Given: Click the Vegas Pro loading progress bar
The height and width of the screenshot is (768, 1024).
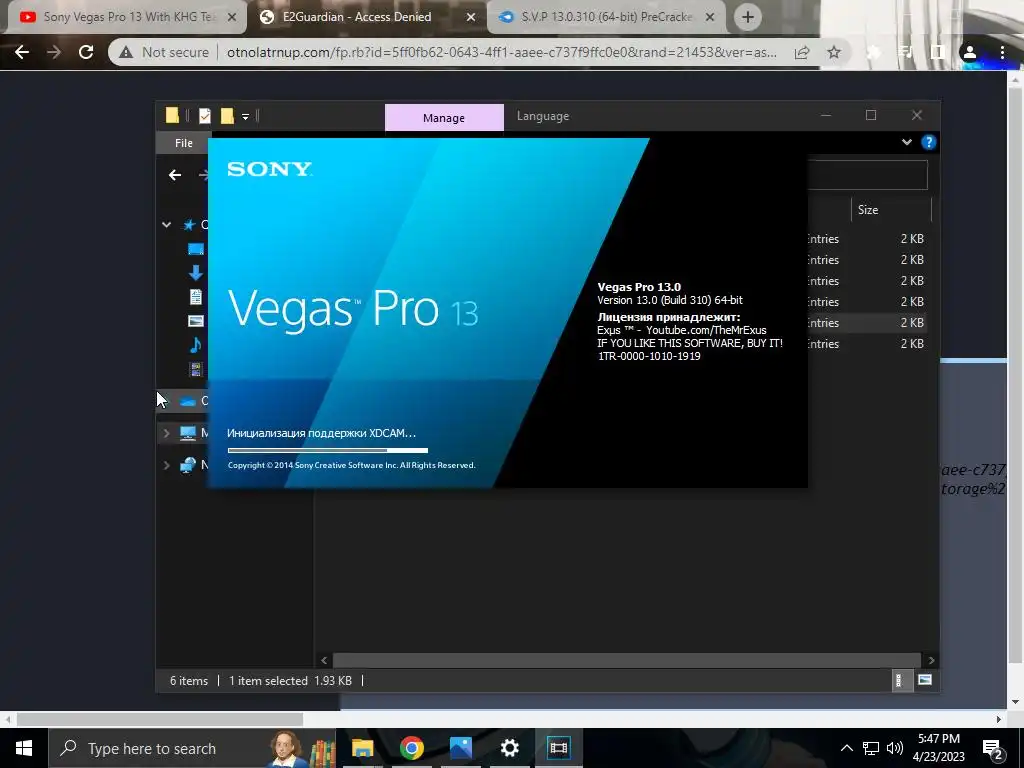Looking at the screenshot, I should coord(328,450).
